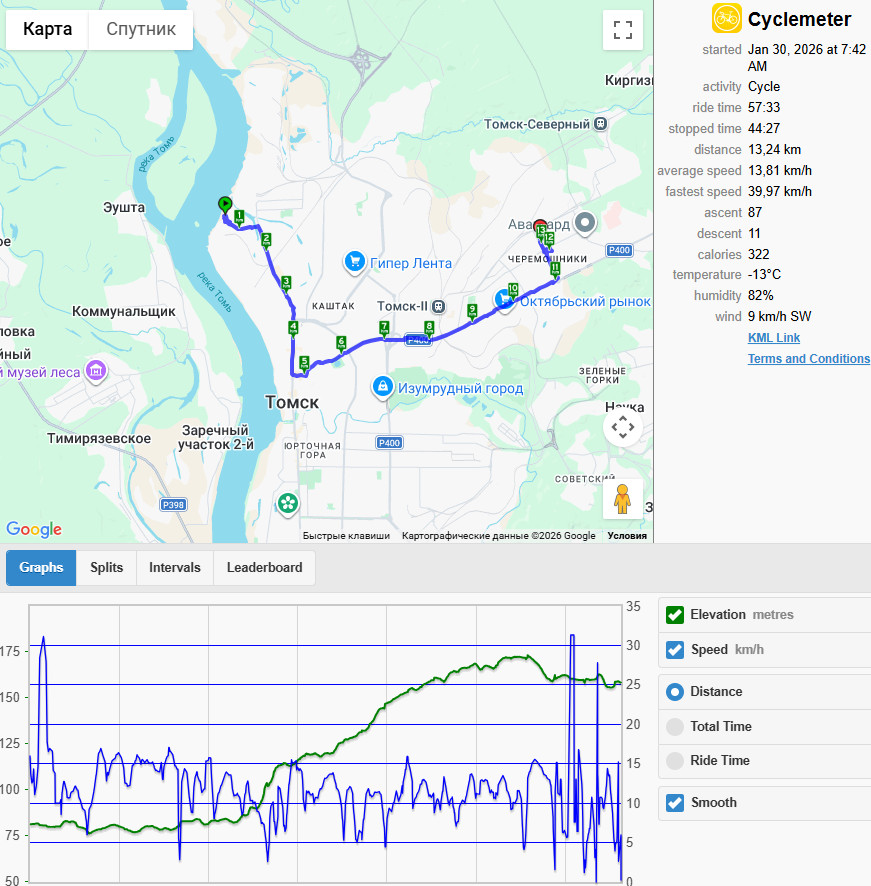Click Быстрые клавиши keyboard shortcuts button
Viewport: 871px width, 886px height.
[346, 536]
